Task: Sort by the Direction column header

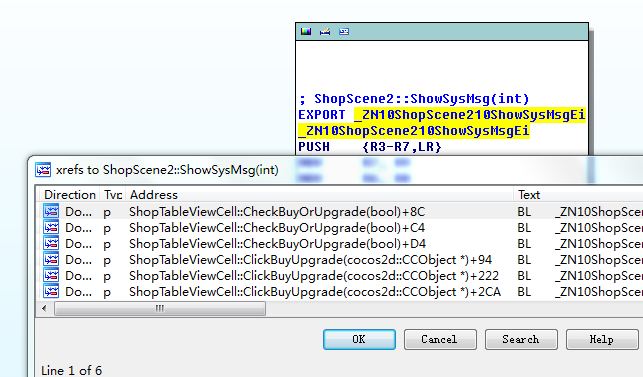Action: tap(69, 194)
